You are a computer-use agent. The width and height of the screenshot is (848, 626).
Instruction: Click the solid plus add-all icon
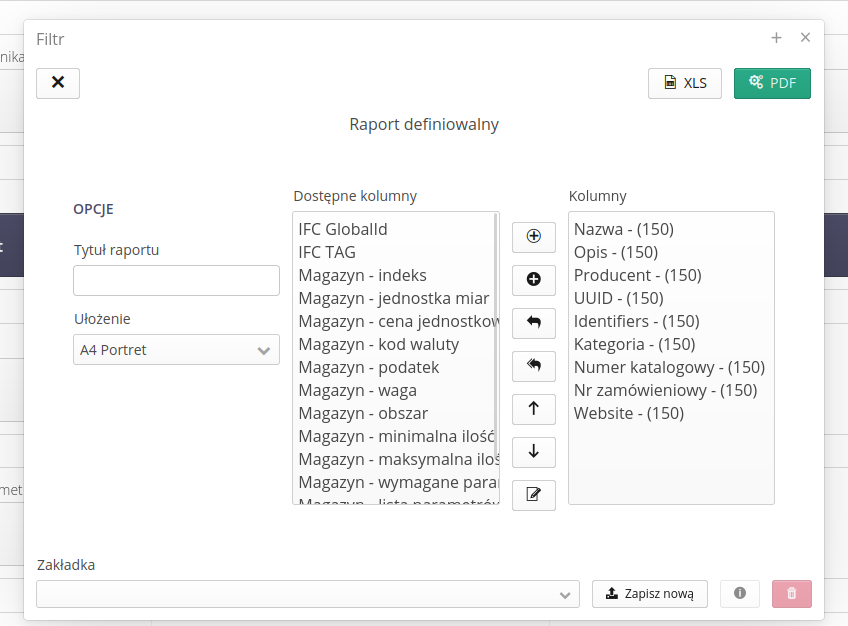point(533,280)
